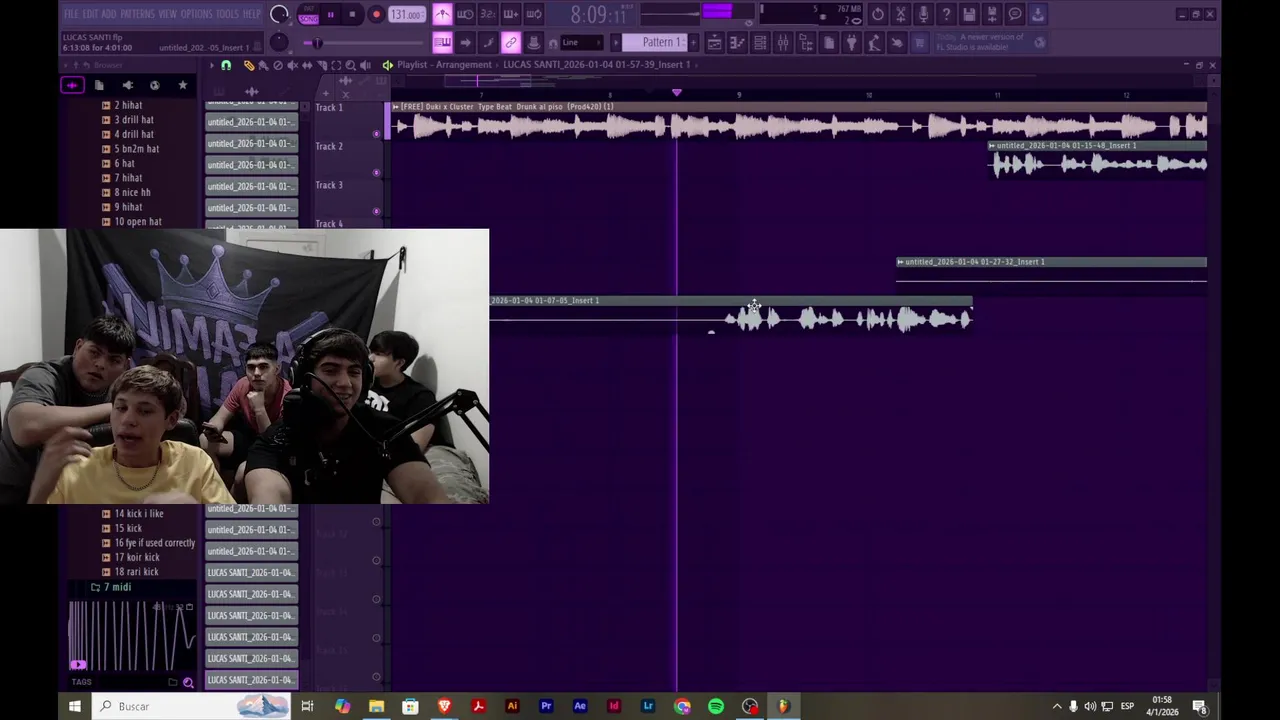Open the Playlist view icon
1280x720 pixels.
[x=714, y=42]
